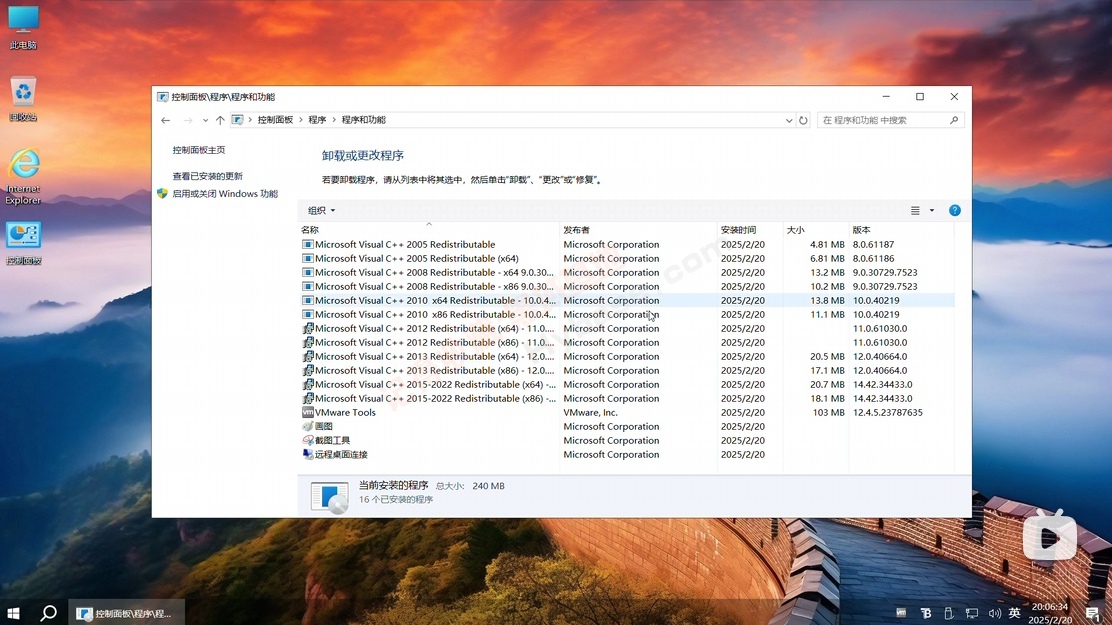Viewport: 1112px width, 625px height.
Task: Open the view options dropdown arrow
Action: point(932,210)
